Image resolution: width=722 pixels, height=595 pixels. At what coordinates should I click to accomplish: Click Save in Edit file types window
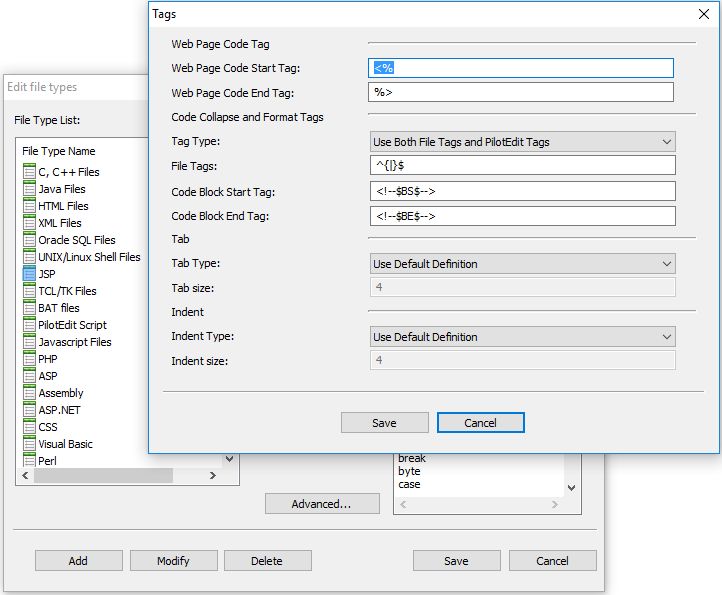point(456,561)
